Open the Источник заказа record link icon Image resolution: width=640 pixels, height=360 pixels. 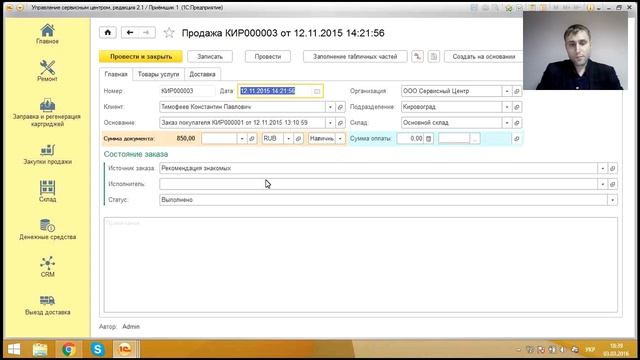point(612,168)
